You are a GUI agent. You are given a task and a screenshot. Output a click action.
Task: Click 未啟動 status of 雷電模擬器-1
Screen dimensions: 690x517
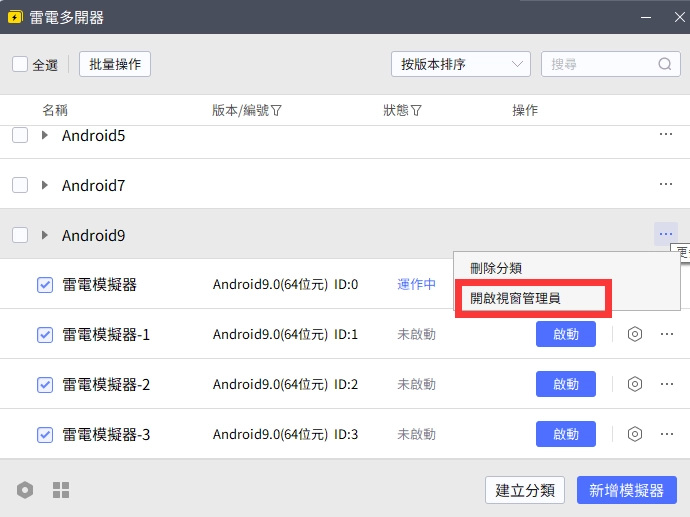tap(416, 334)
